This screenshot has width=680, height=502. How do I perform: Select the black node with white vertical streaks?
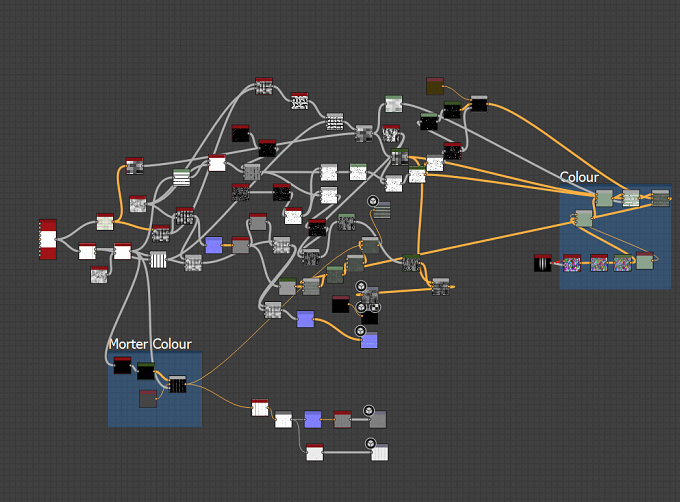[x=542, y=263]
